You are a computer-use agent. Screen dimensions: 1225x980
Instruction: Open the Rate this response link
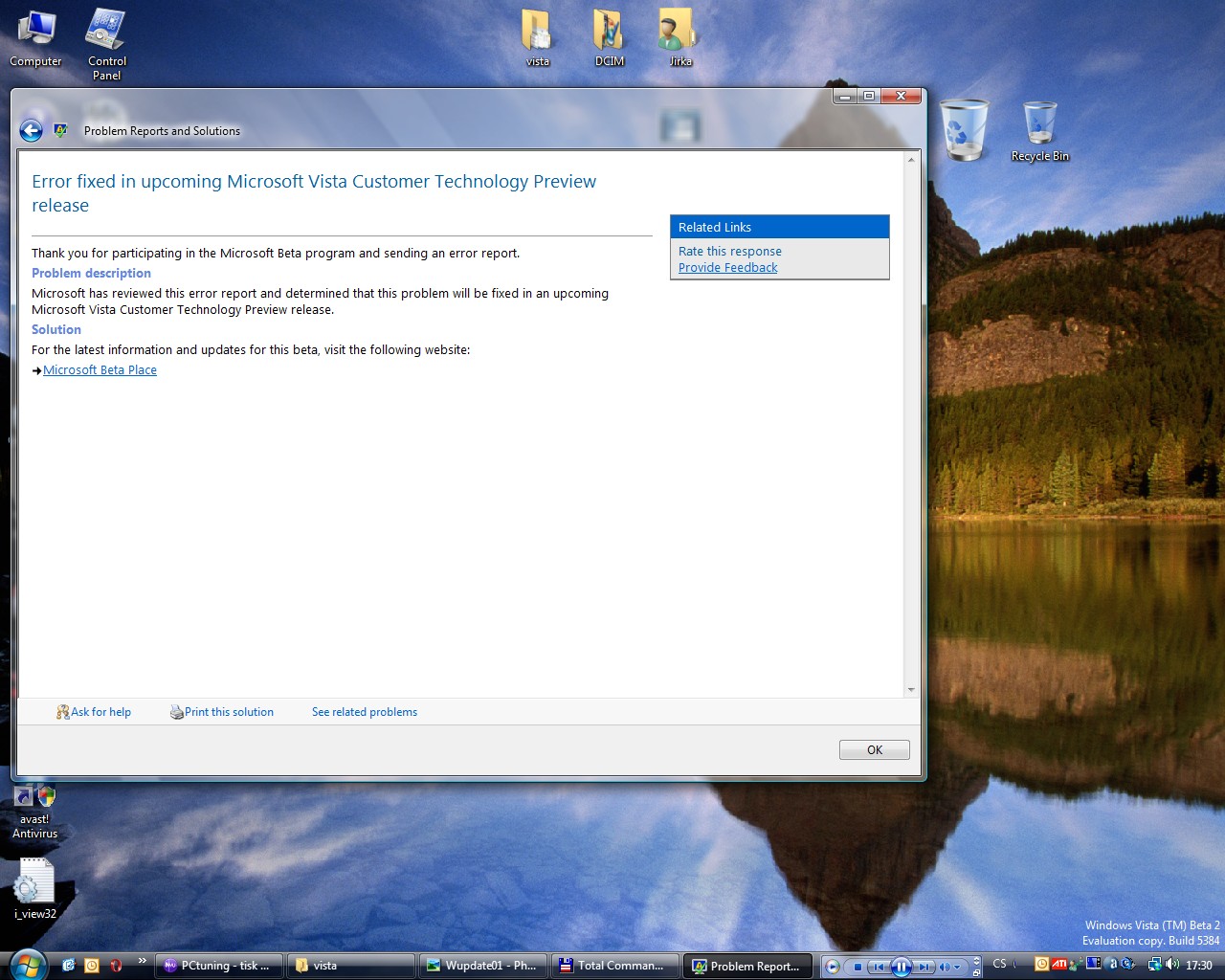[730, 251]
